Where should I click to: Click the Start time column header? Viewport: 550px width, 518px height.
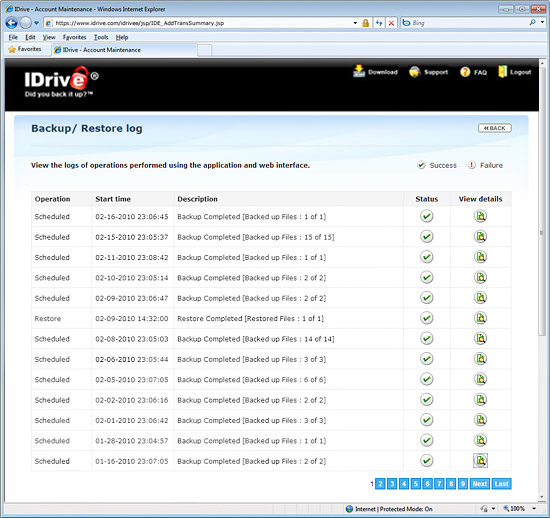113,199
